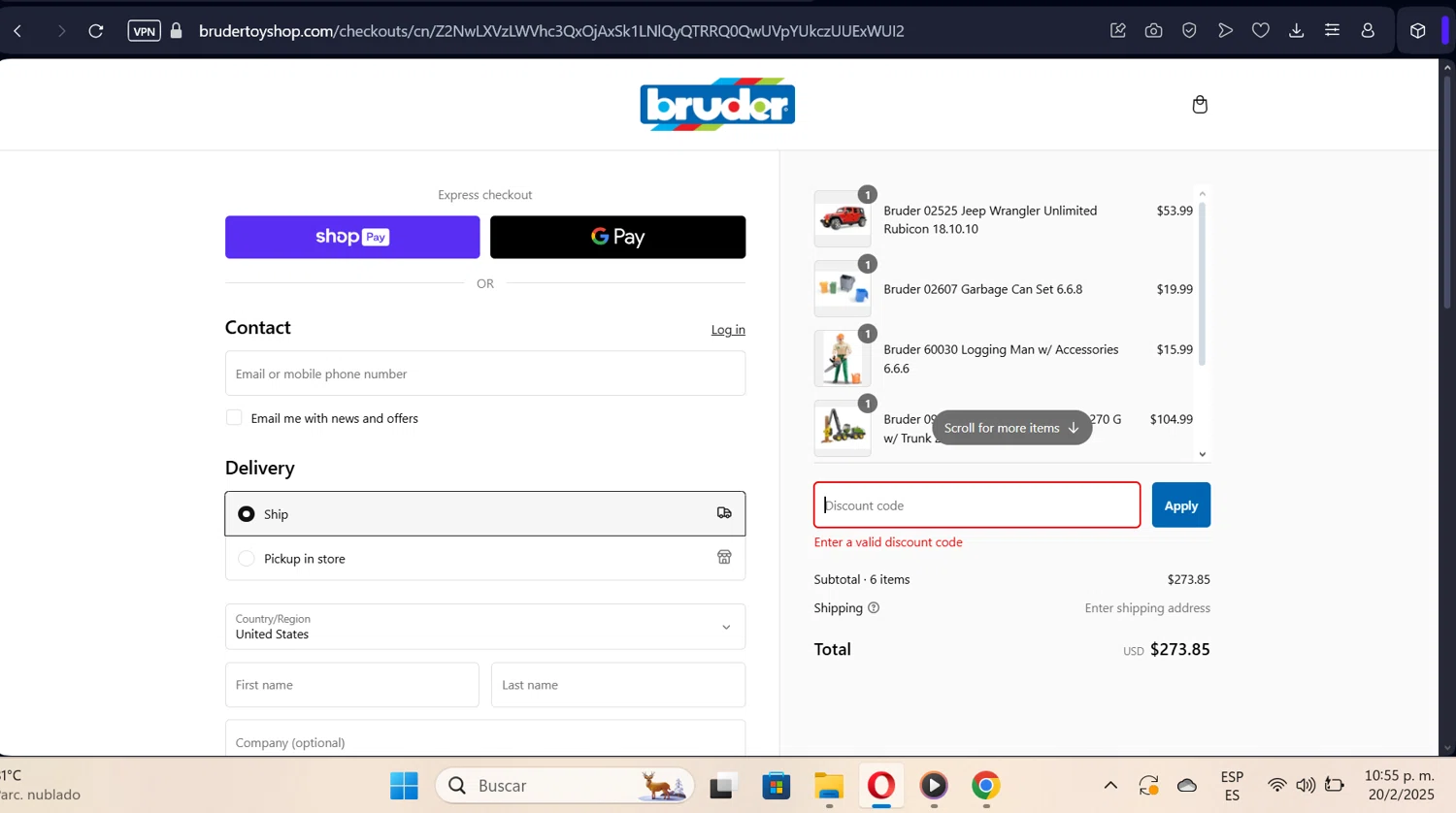Open volume control in tray

click(x=1306, y=785)
